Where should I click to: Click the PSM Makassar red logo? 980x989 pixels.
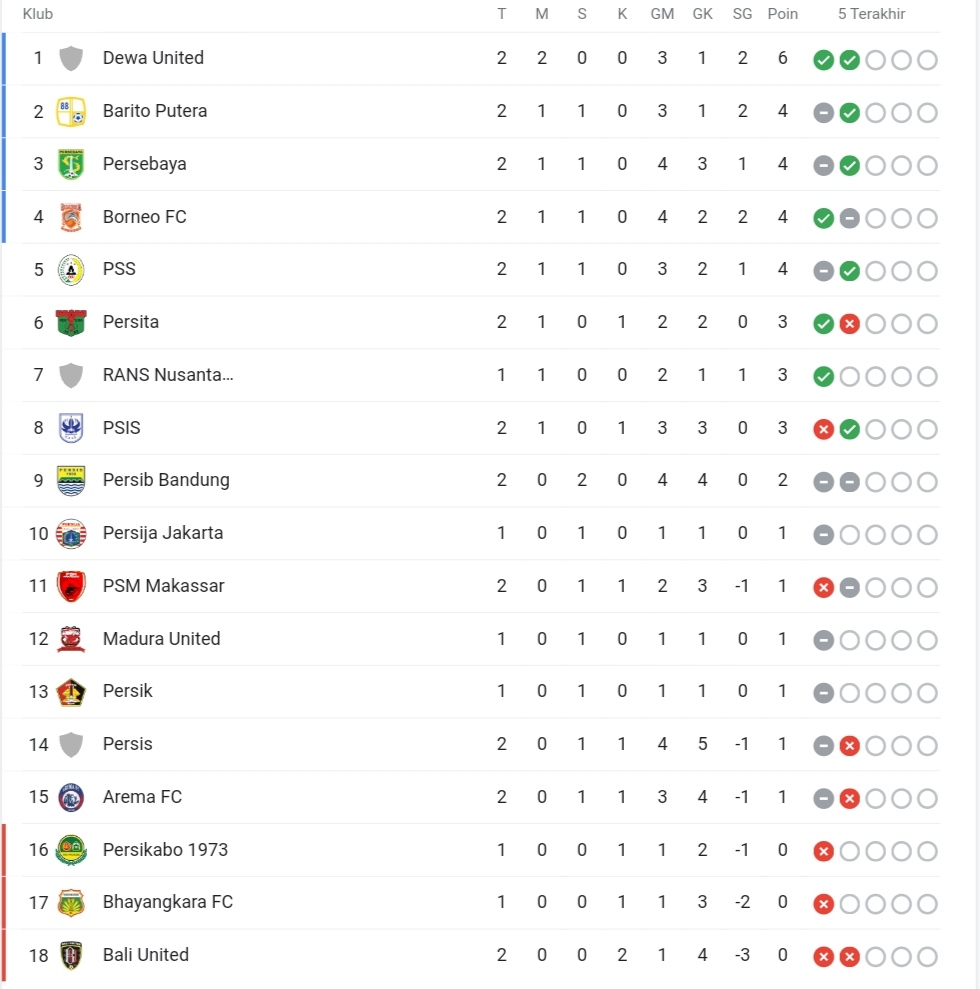71,587
